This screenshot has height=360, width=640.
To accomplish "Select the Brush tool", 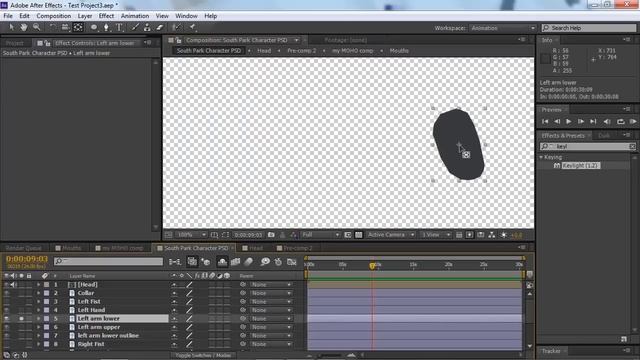I will (x=135, y=27).
